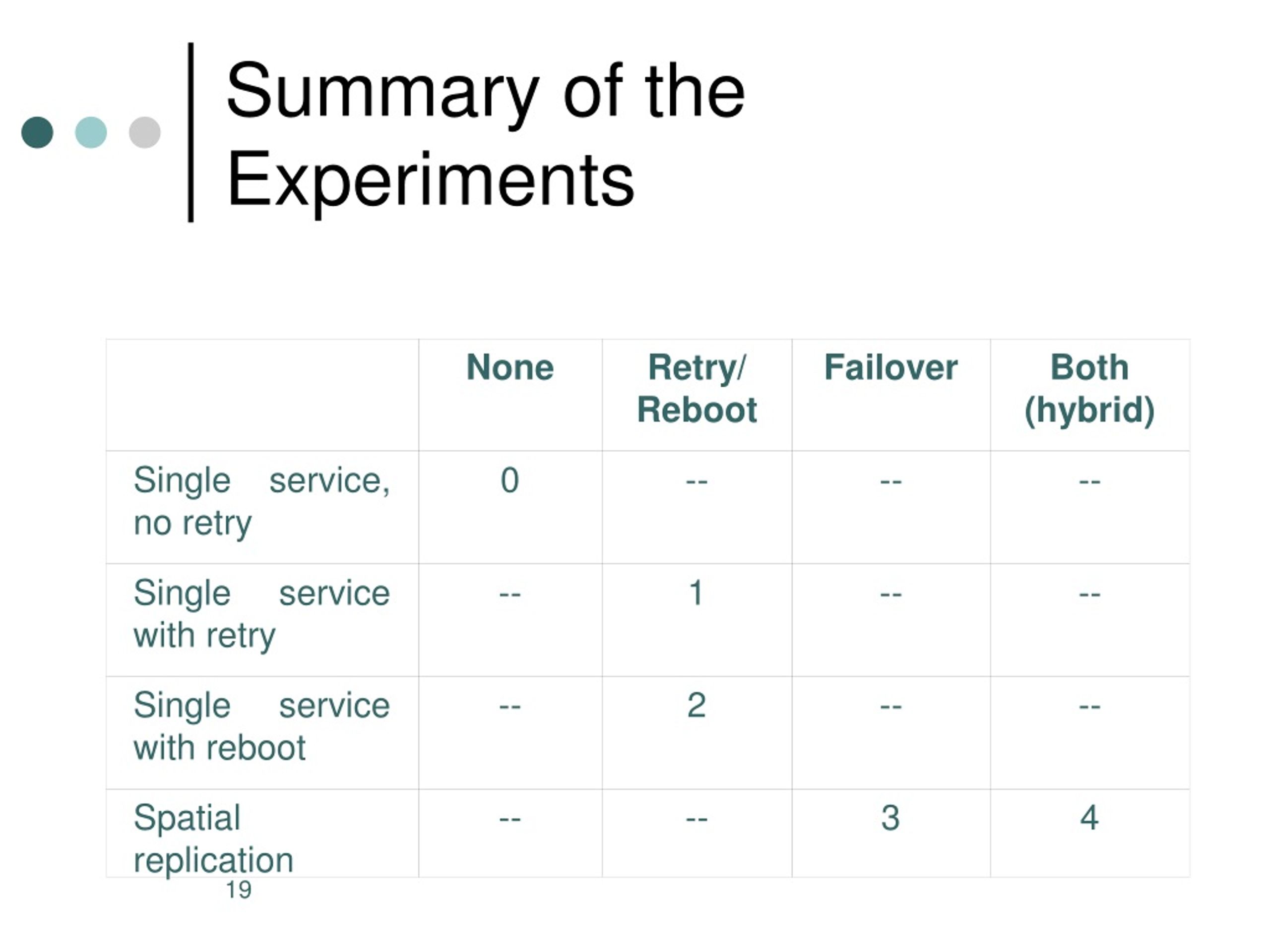This screenshot has width=1270, height=952.
Task: Click the vertical black title divider bar
Action: click(190, 132)
